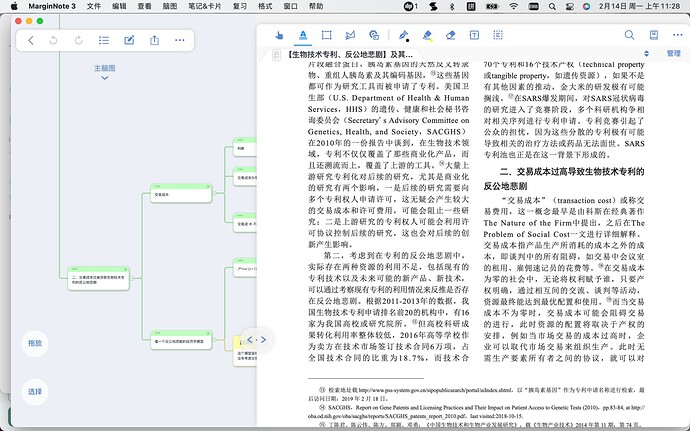
Task: Open arrow on 二、交易成本过高 node header
Action: (x=125, y=269)
